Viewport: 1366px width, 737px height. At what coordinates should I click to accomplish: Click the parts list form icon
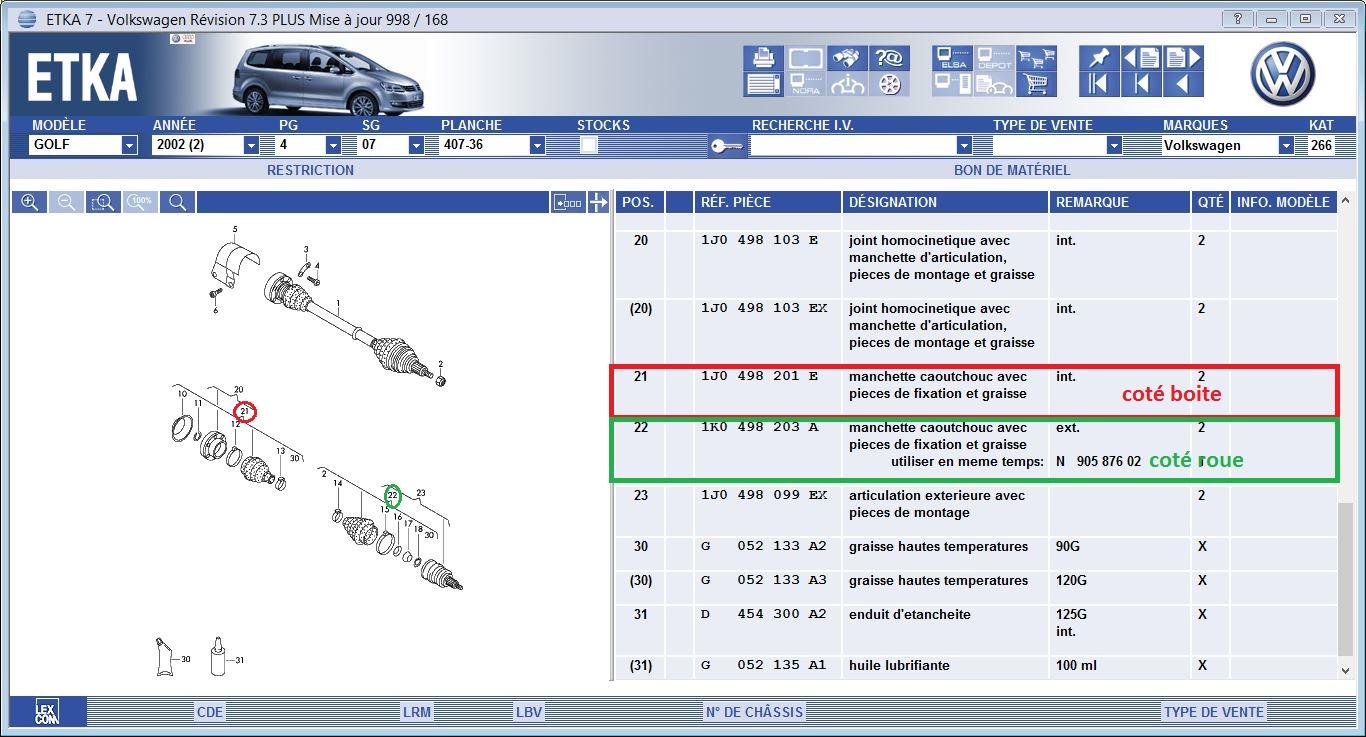pyautogui.click(x=763, y=84)
